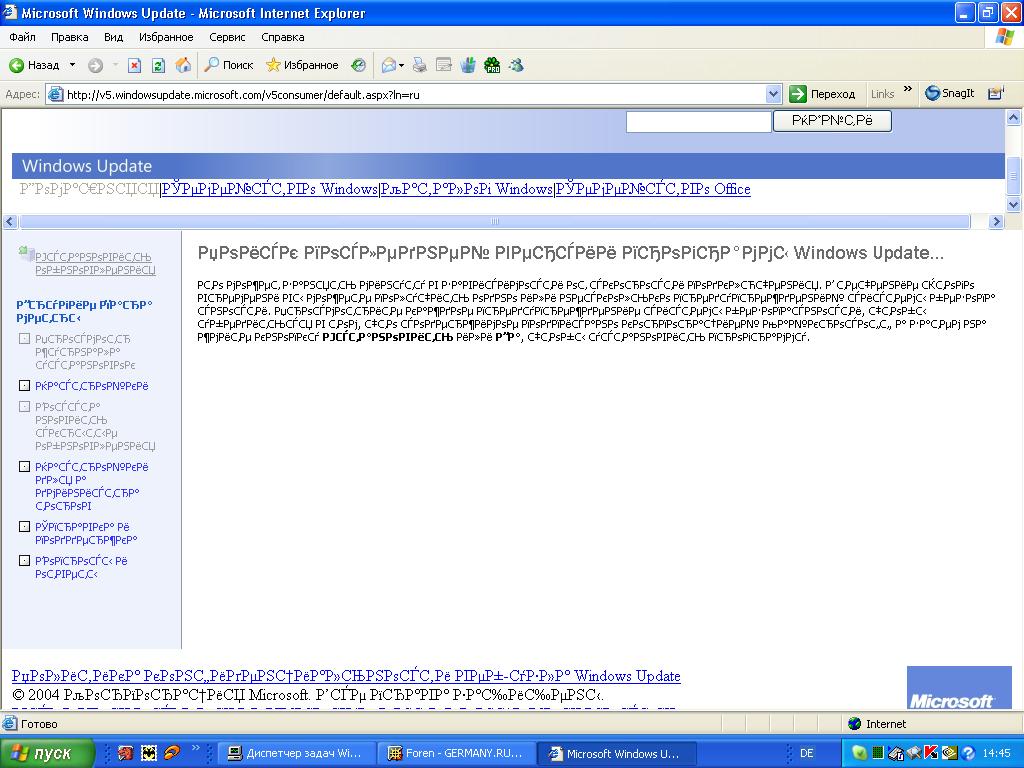
Task: Open the Вид menu
Action: coord(113,37)
